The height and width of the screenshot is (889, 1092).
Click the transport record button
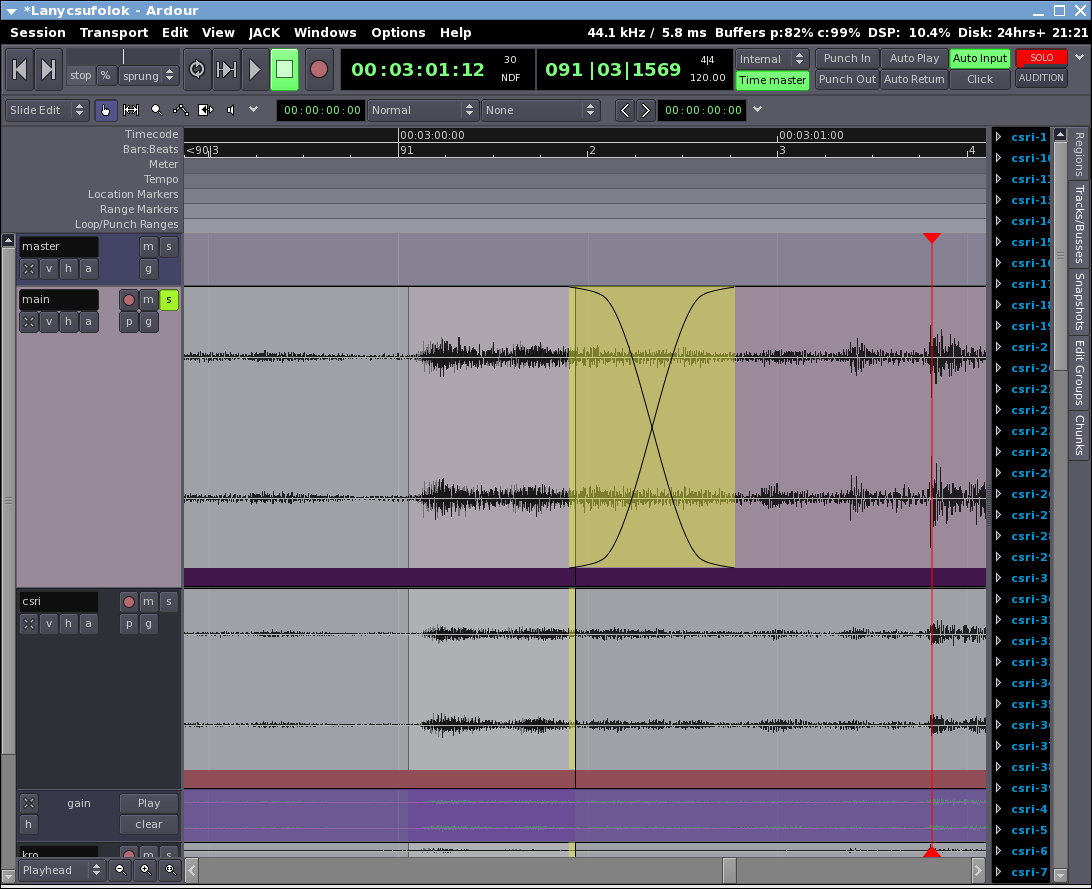tap(319, 69)
